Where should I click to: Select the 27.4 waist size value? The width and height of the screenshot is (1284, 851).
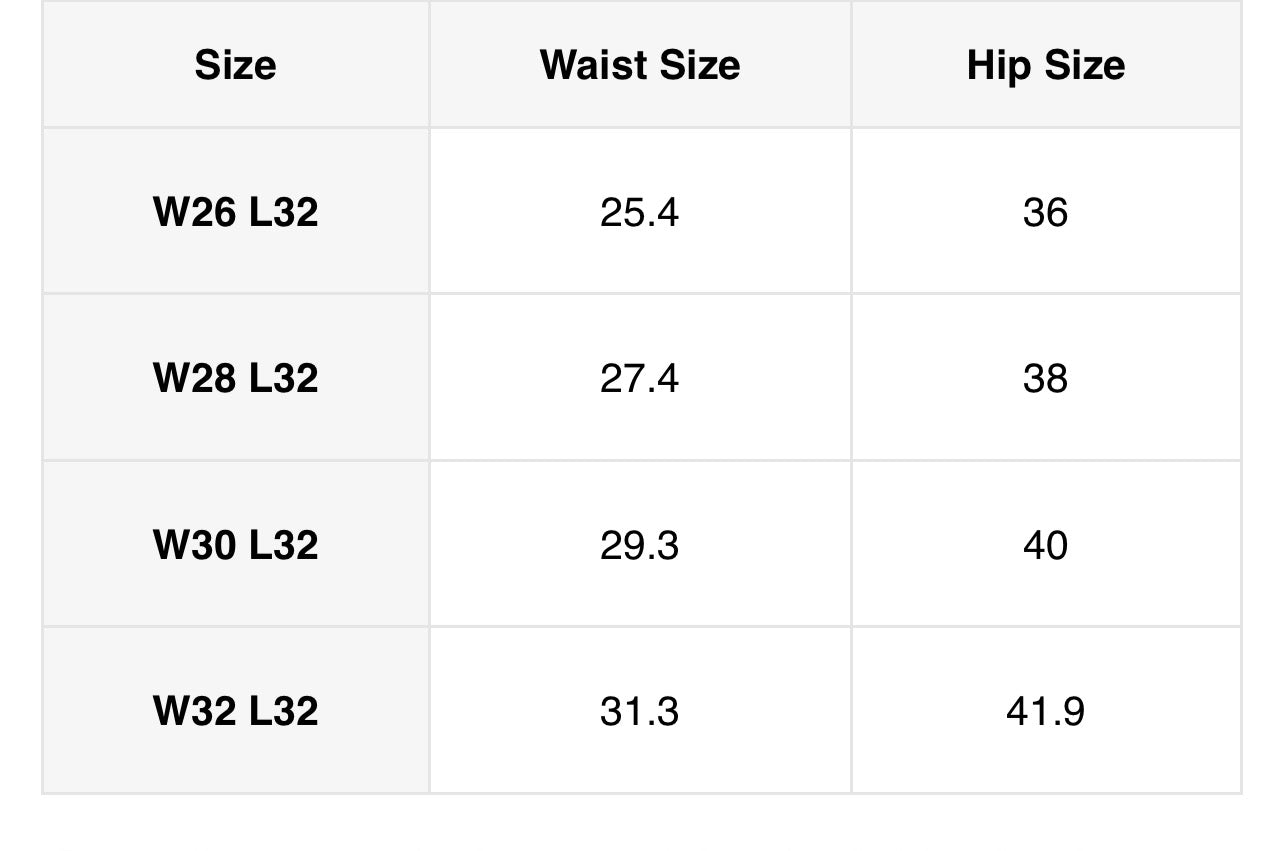[x=639, y=378]
